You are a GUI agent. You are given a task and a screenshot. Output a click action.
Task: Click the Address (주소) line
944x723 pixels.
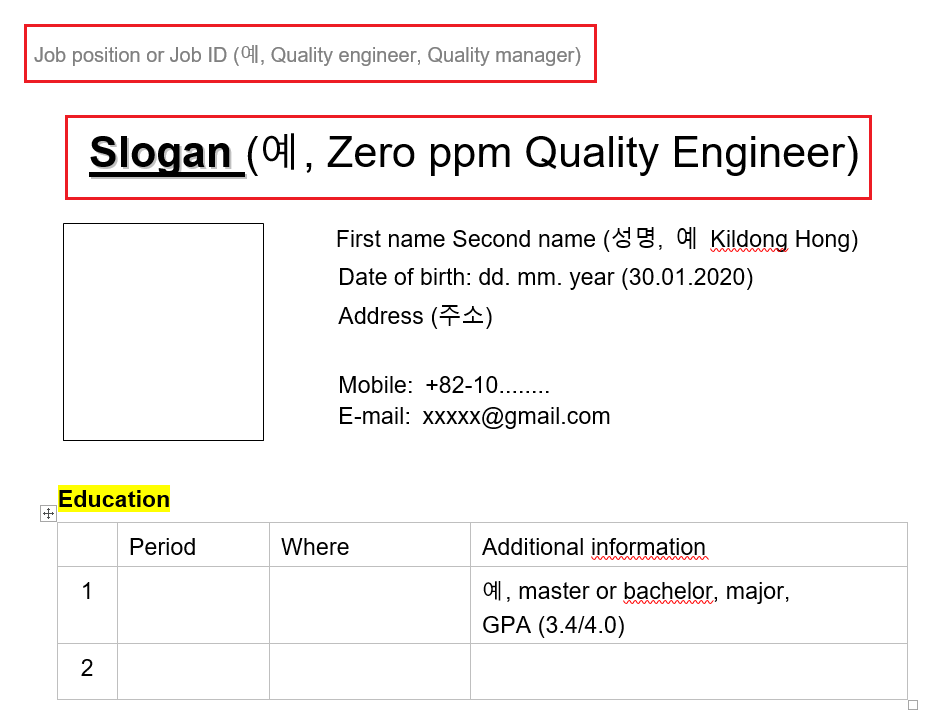click(415, 315)
